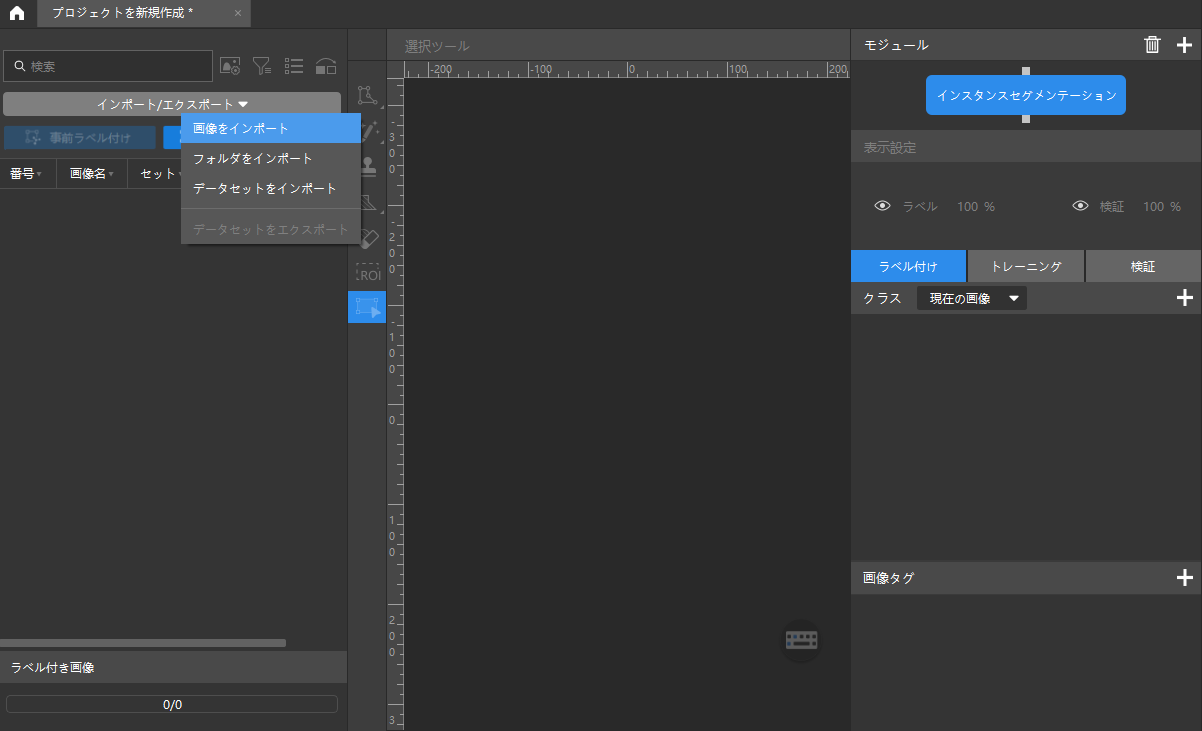Toggle validation (検証) visibility eye icon
The height and width of the screenshot is (731, 1202).
coord(1080,206)
